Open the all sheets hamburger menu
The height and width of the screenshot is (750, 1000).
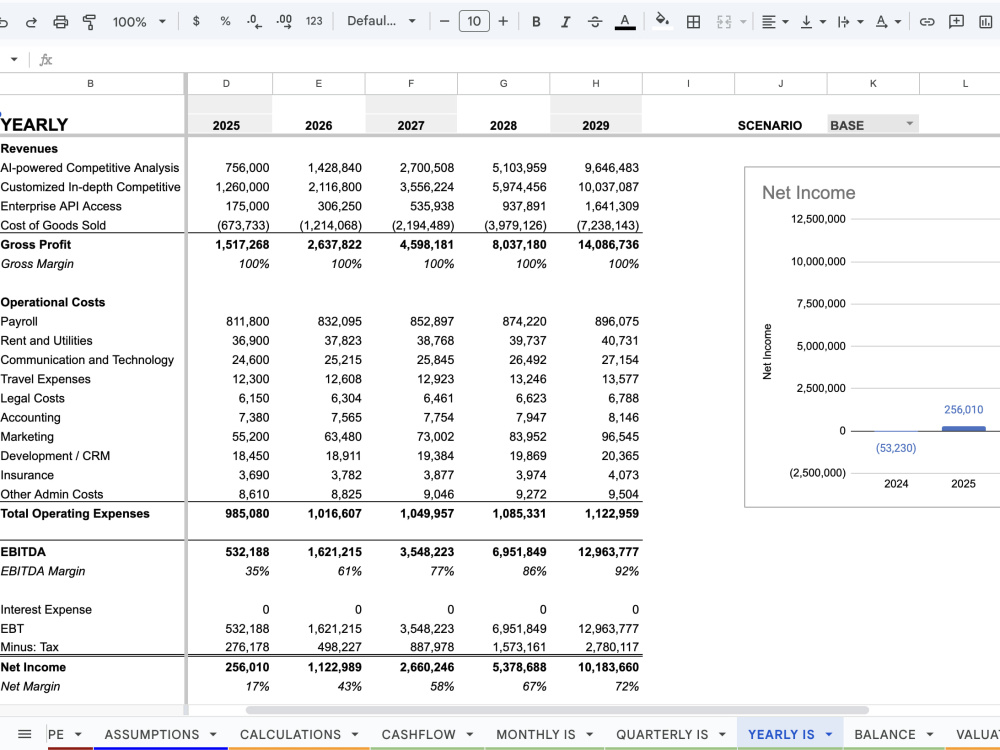(24, 734)
